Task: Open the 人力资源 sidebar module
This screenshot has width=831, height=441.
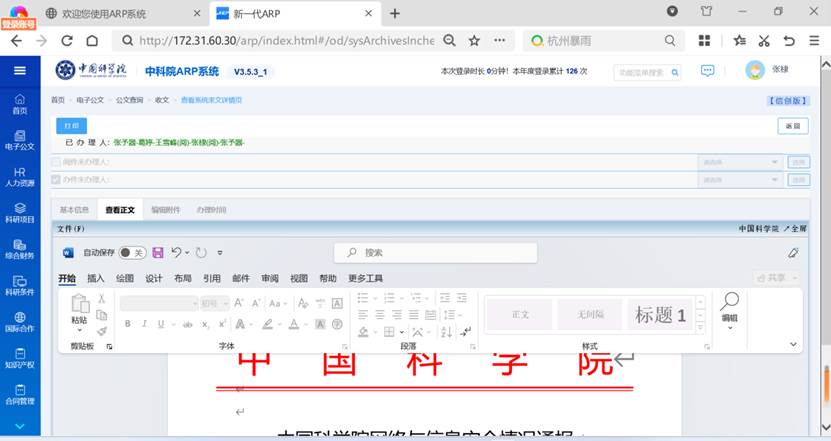Action: (x=19, y=176)
